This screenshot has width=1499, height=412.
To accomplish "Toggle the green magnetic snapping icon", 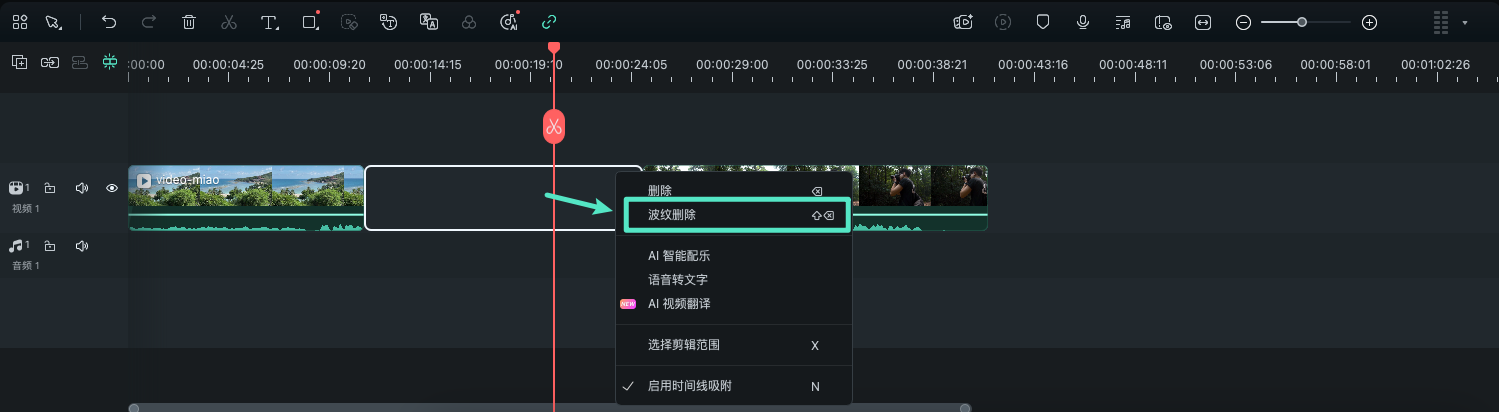I will point(110,62).
